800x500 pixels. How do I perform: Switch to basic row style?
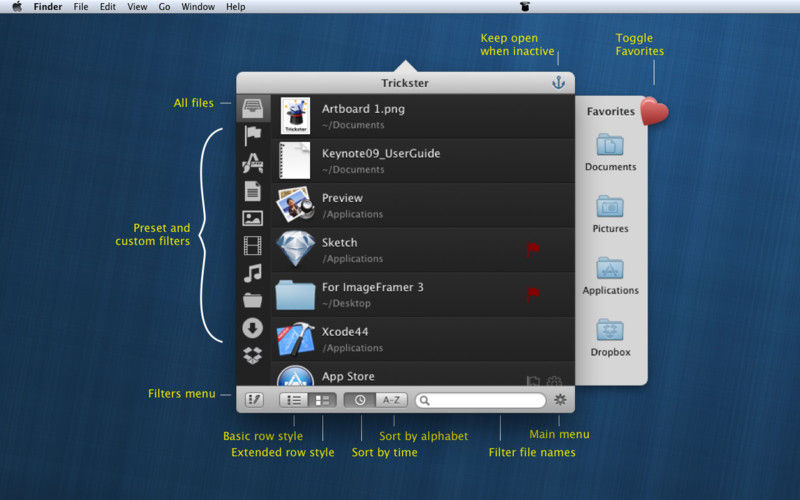click(294, 400)
